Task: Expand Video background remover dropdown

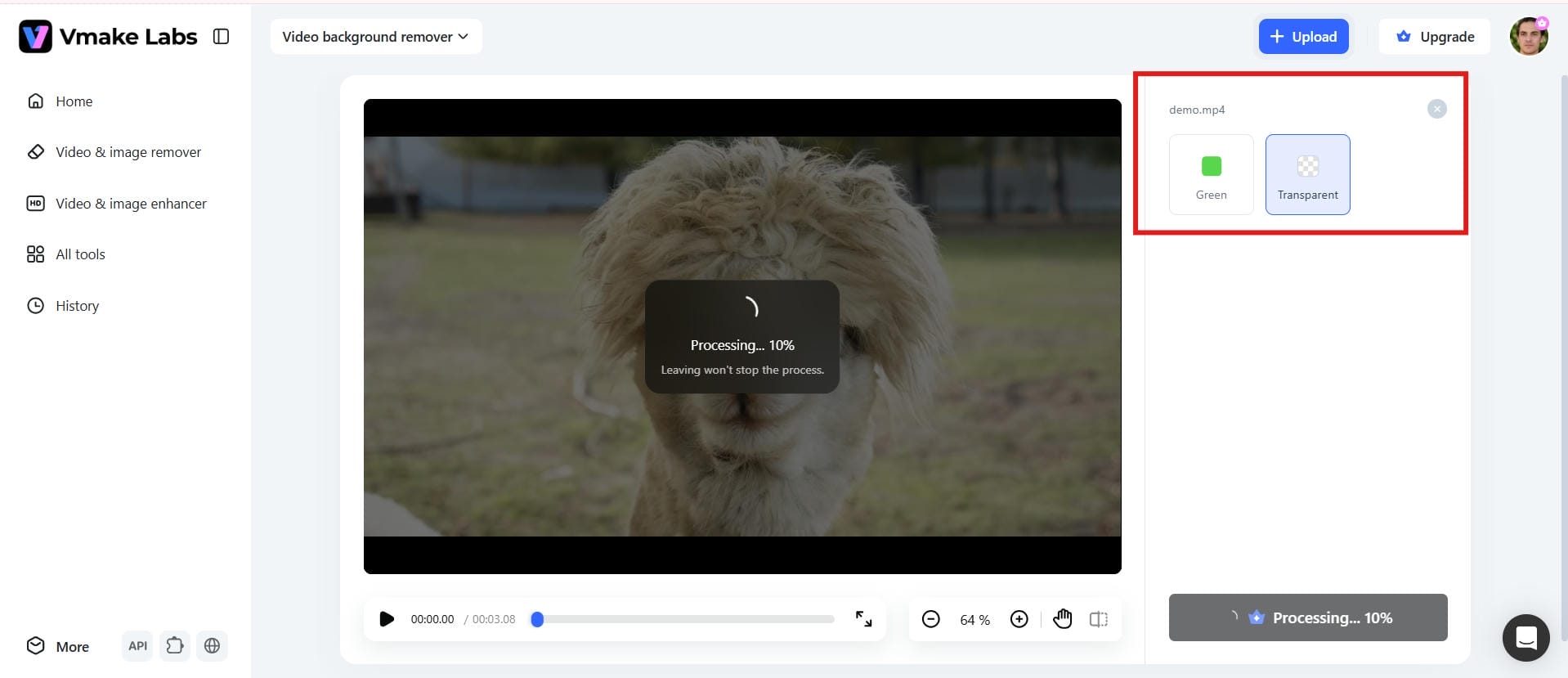Action: tap(376, 37)
